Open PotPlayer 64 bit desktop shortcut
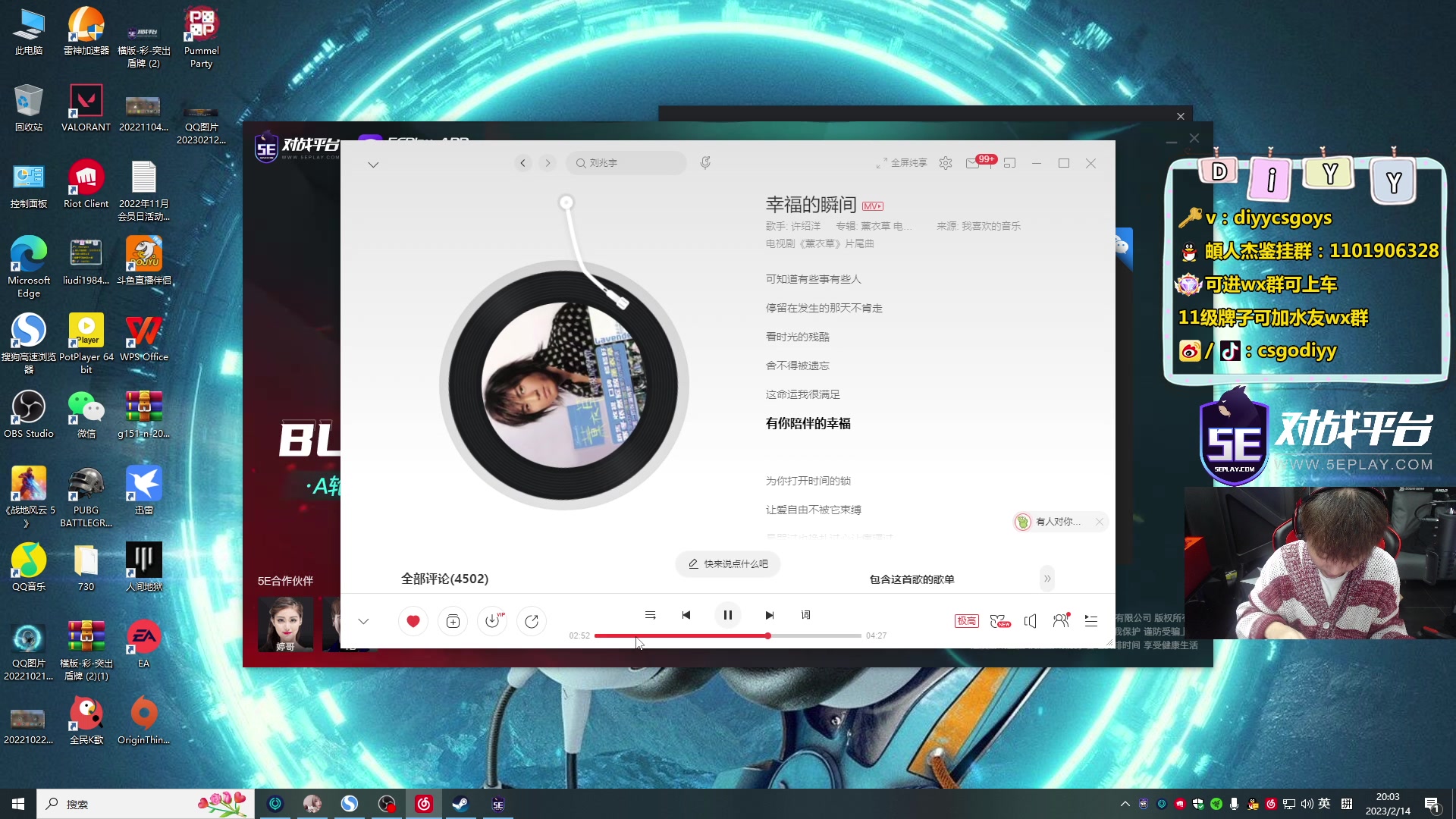1456x819 pixels. [x=86, y=344]
